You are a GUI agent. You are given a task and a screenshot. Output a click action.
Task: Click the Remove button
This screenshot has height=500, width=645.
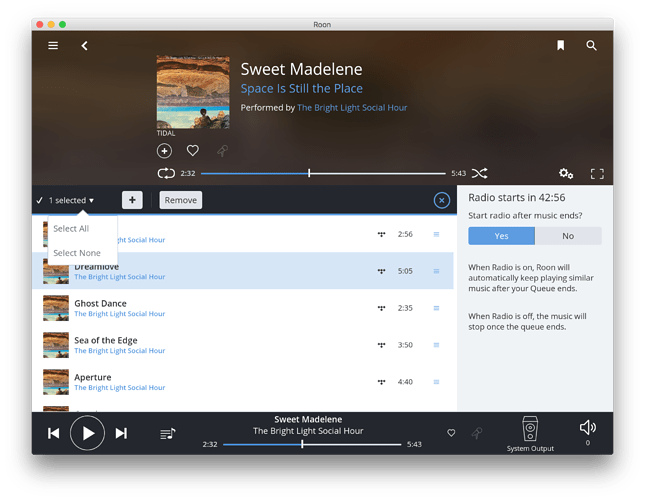[181, 200]
